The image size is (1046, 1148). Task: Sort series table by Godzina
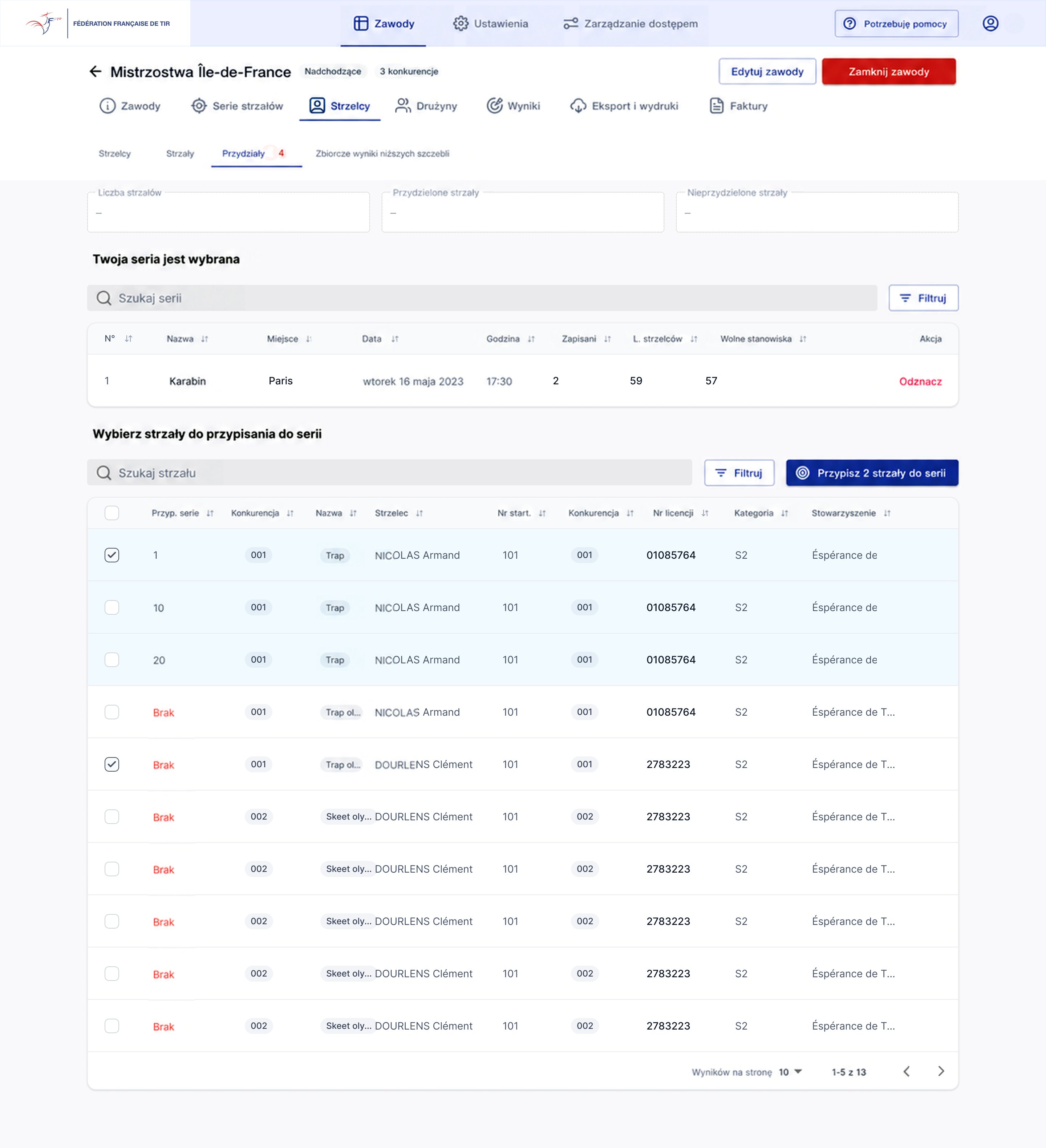531,339
